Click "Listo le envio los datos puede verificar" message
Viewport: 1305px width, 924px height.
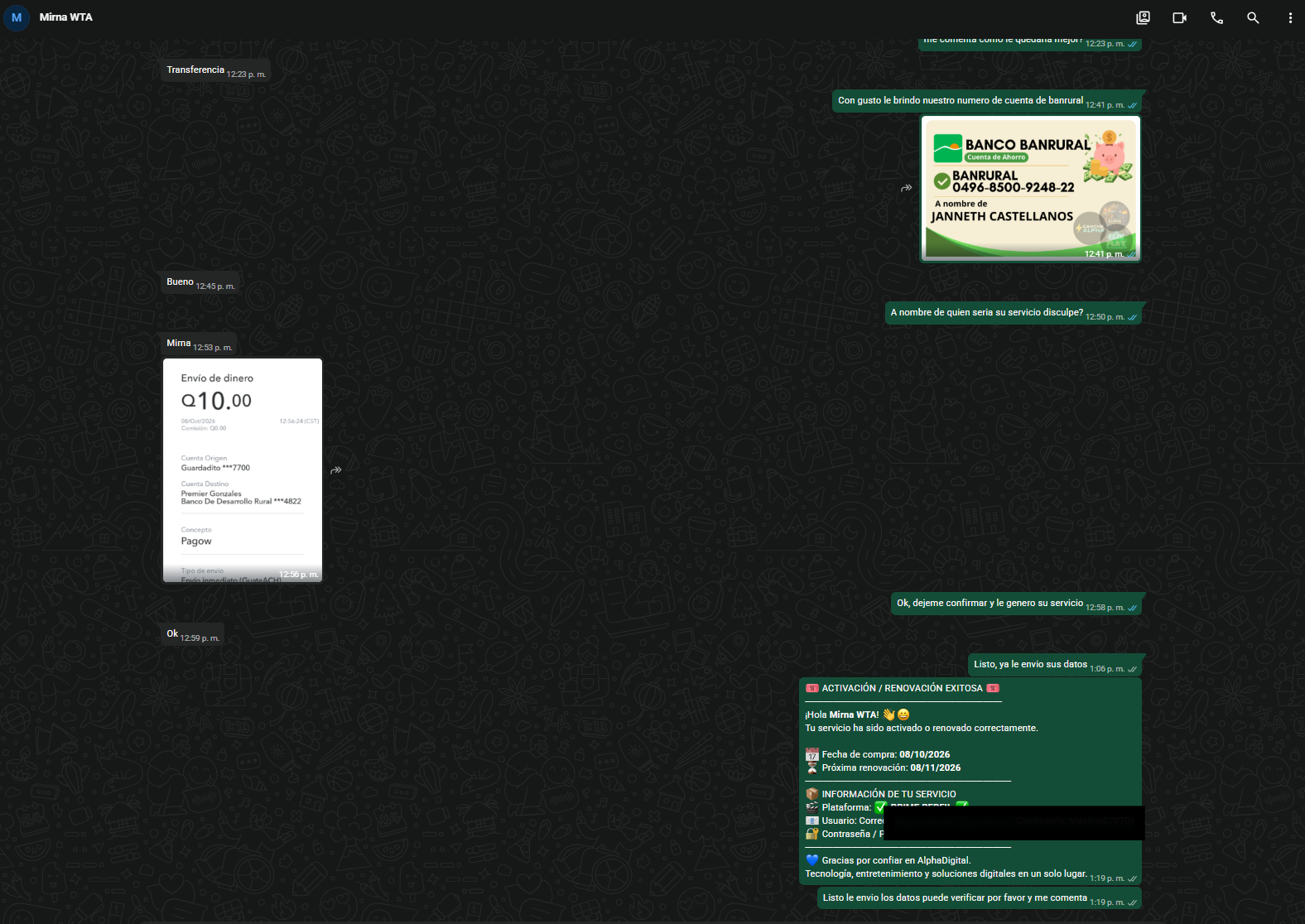point(980,898)
